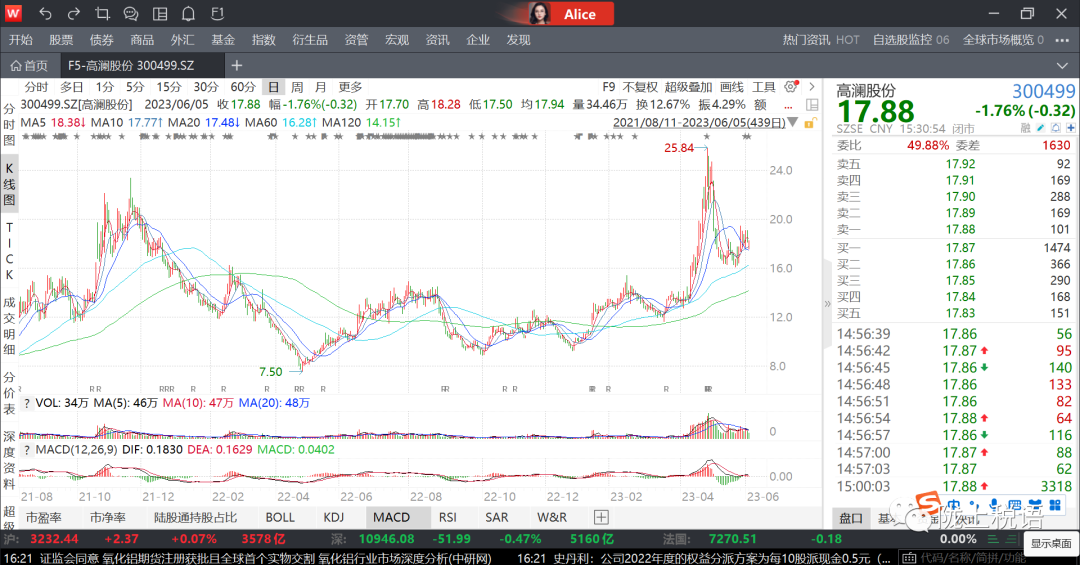This screenshot has width=1080, height=565.
Task: Switch to the KDJ indicator tab
Action: [333, 517]
